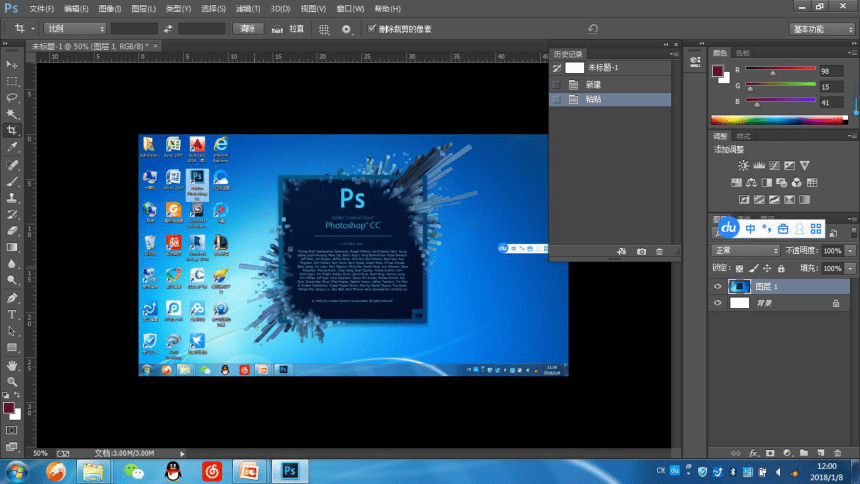This screenshot has width=860, height=484.
Task: Toggle lock position
Action: pos(767,268)
